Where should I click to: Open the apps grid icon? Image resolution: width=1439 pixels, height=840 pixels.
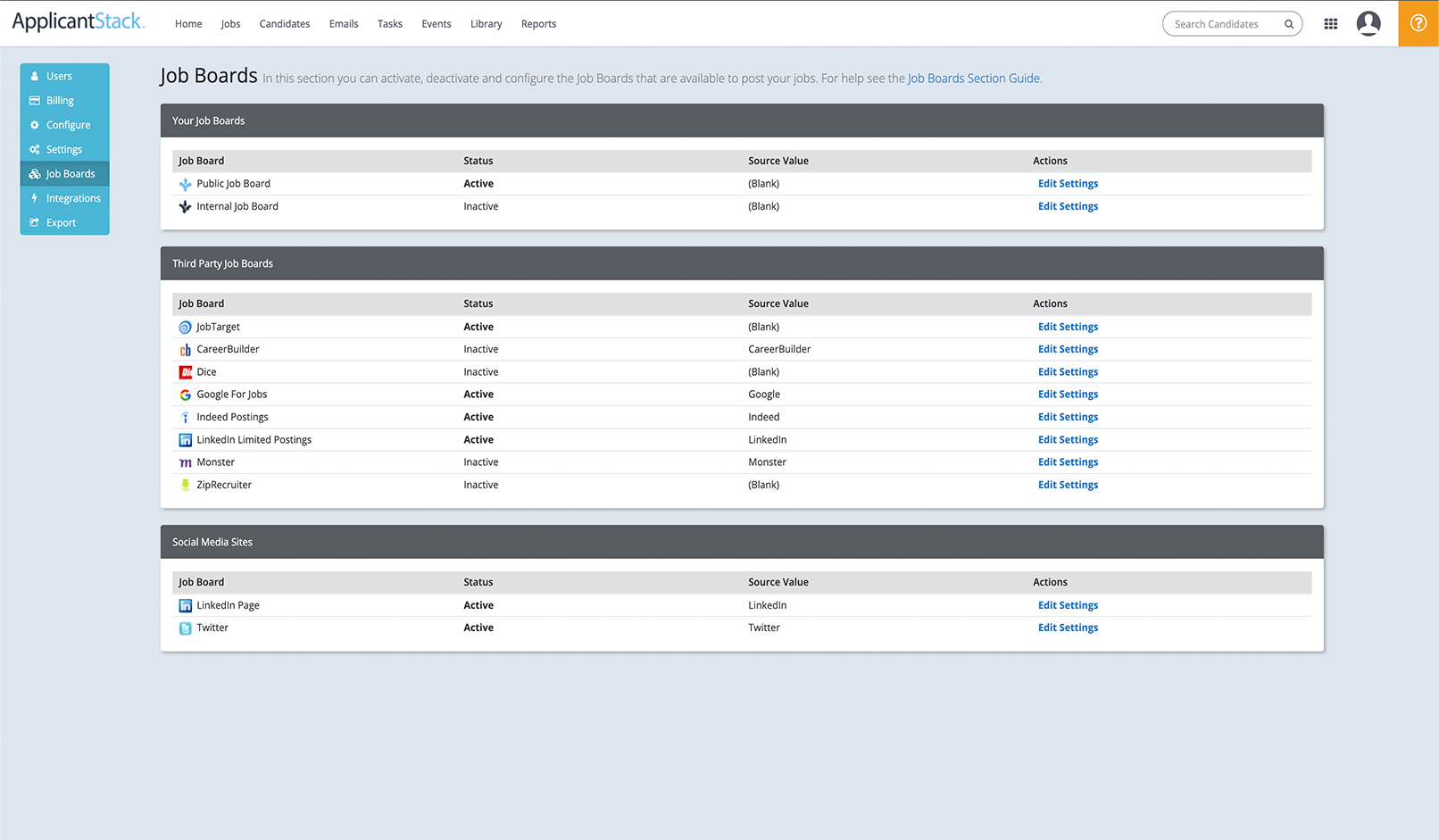pos(1331,24)
